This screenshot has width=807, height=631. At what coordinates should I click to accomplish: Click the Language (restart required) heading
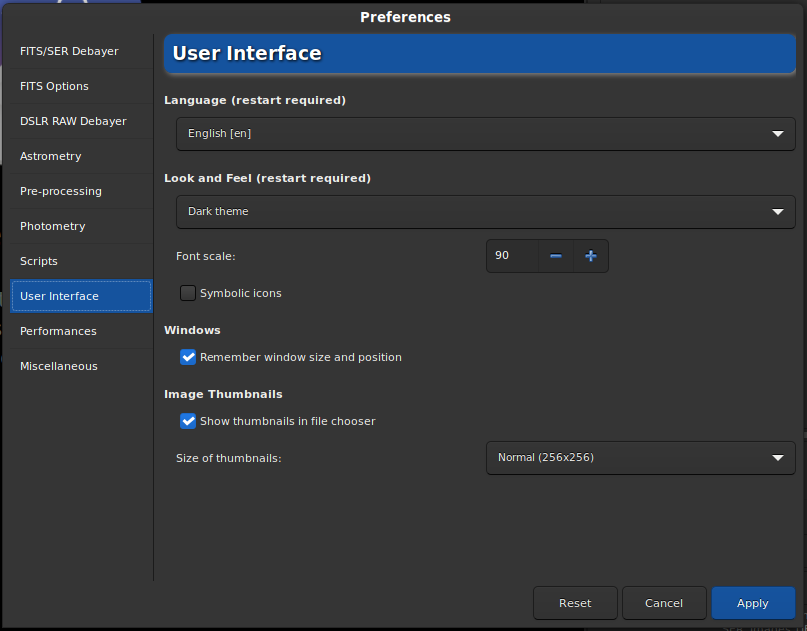pos(255,100)
